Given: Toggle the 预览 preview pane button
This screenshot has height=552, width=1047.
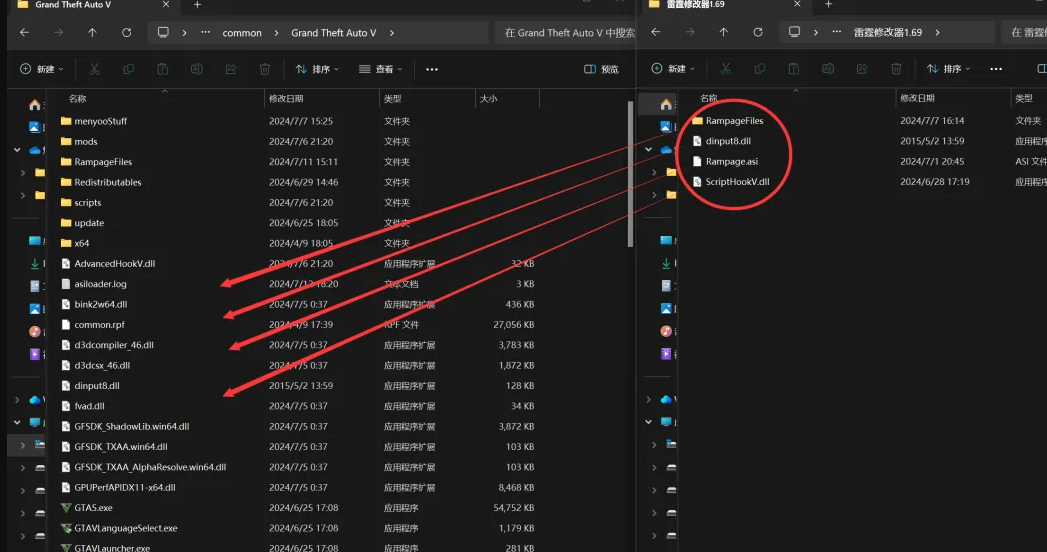Looking at the screenshot, I should tap(602, 69).
